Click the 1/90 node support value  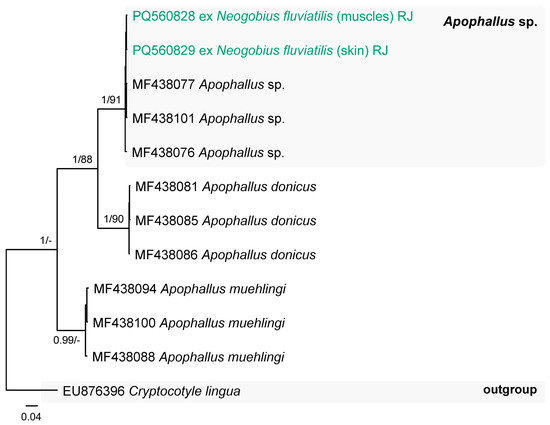coord(114,219)
